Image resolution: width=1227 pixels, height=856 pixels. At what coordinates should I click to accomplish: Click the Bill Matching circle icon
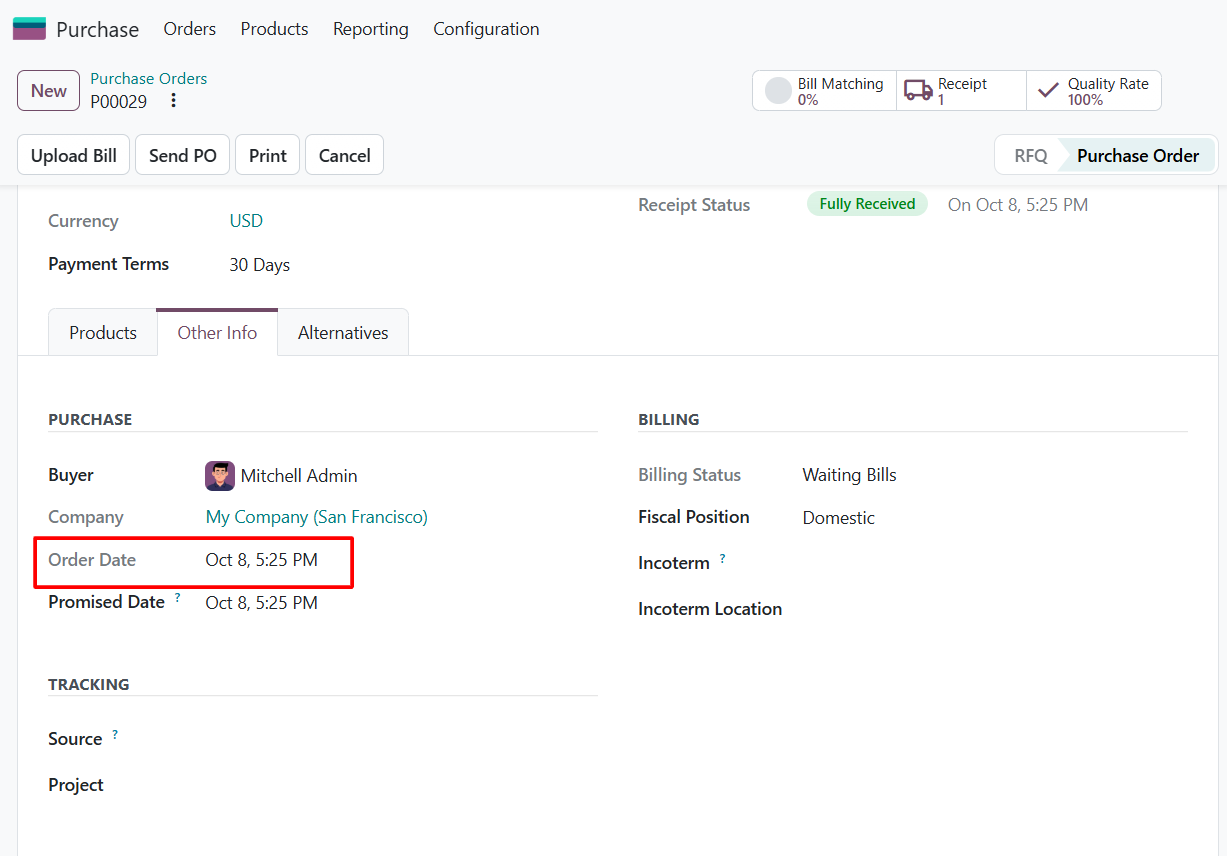778,91
